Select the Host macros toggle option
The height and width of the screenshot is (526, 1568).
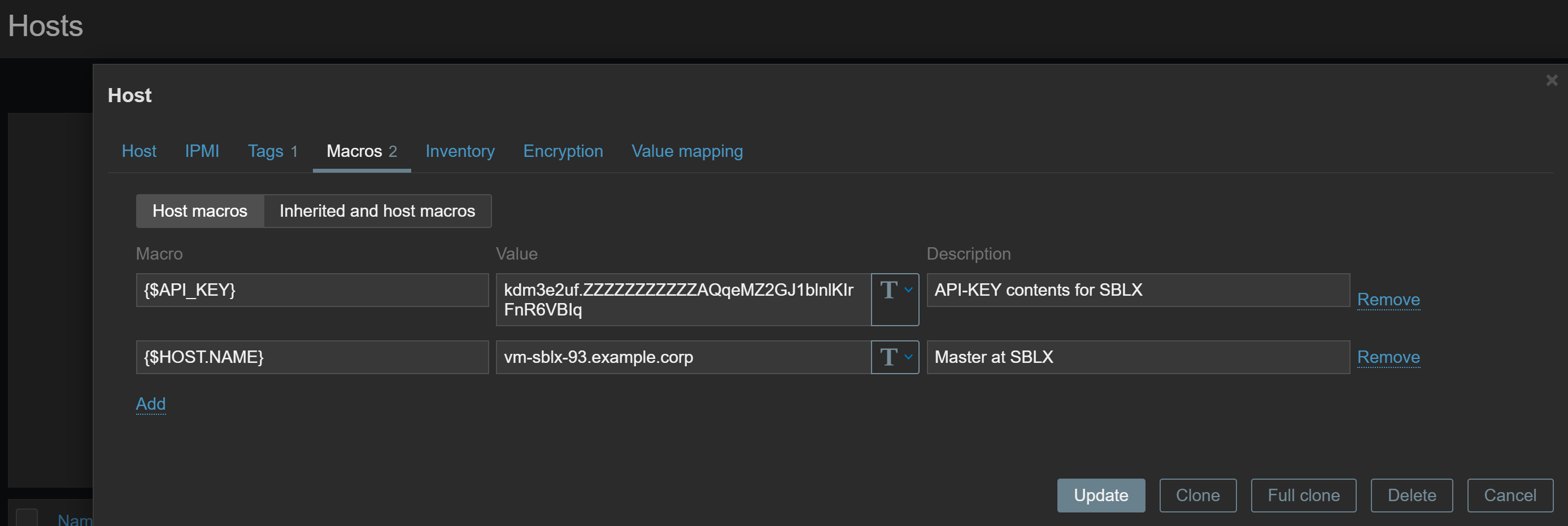click(199, 211)
